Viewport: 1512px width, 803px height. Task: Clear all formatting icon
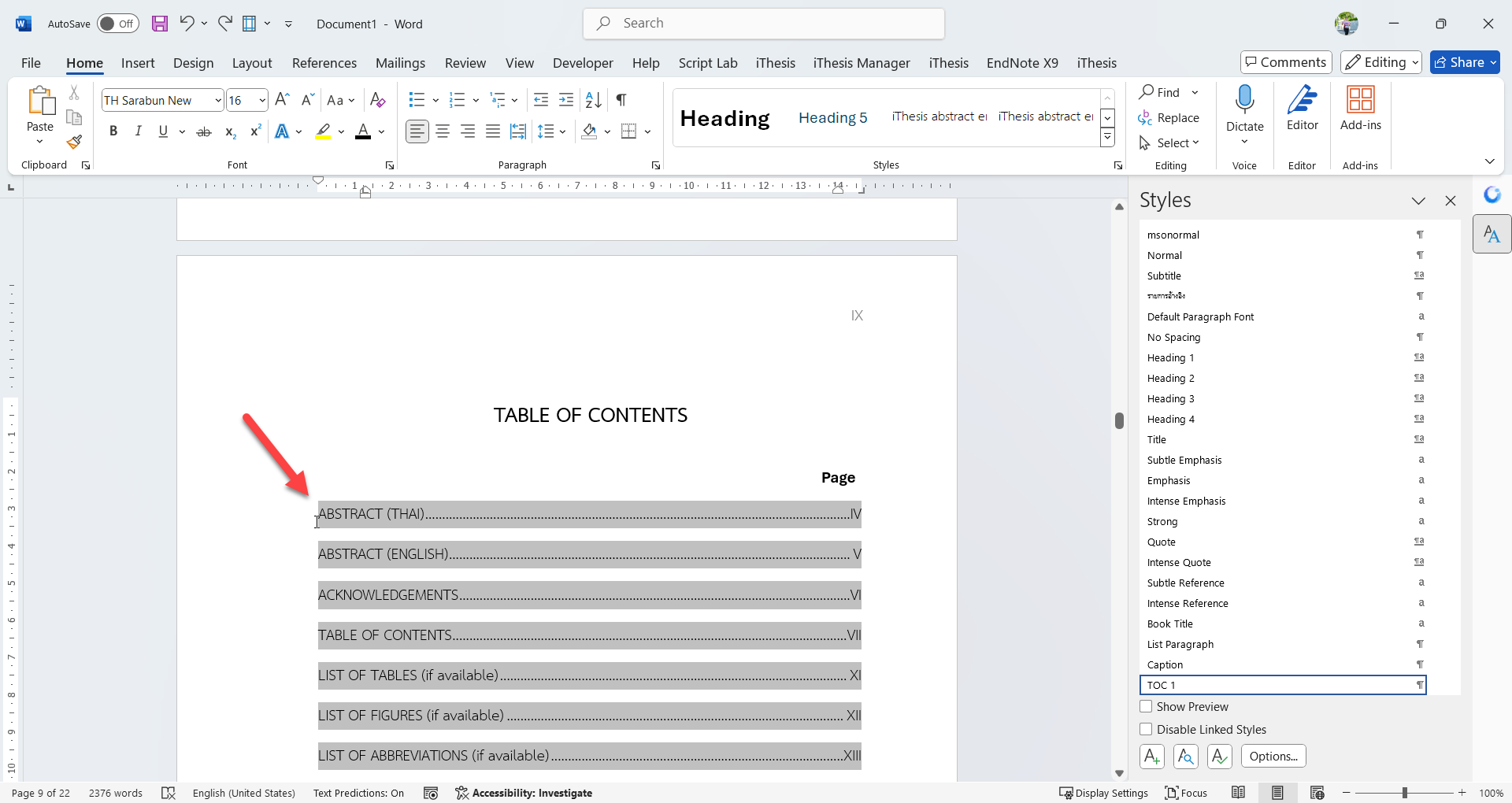click(378, 100)
